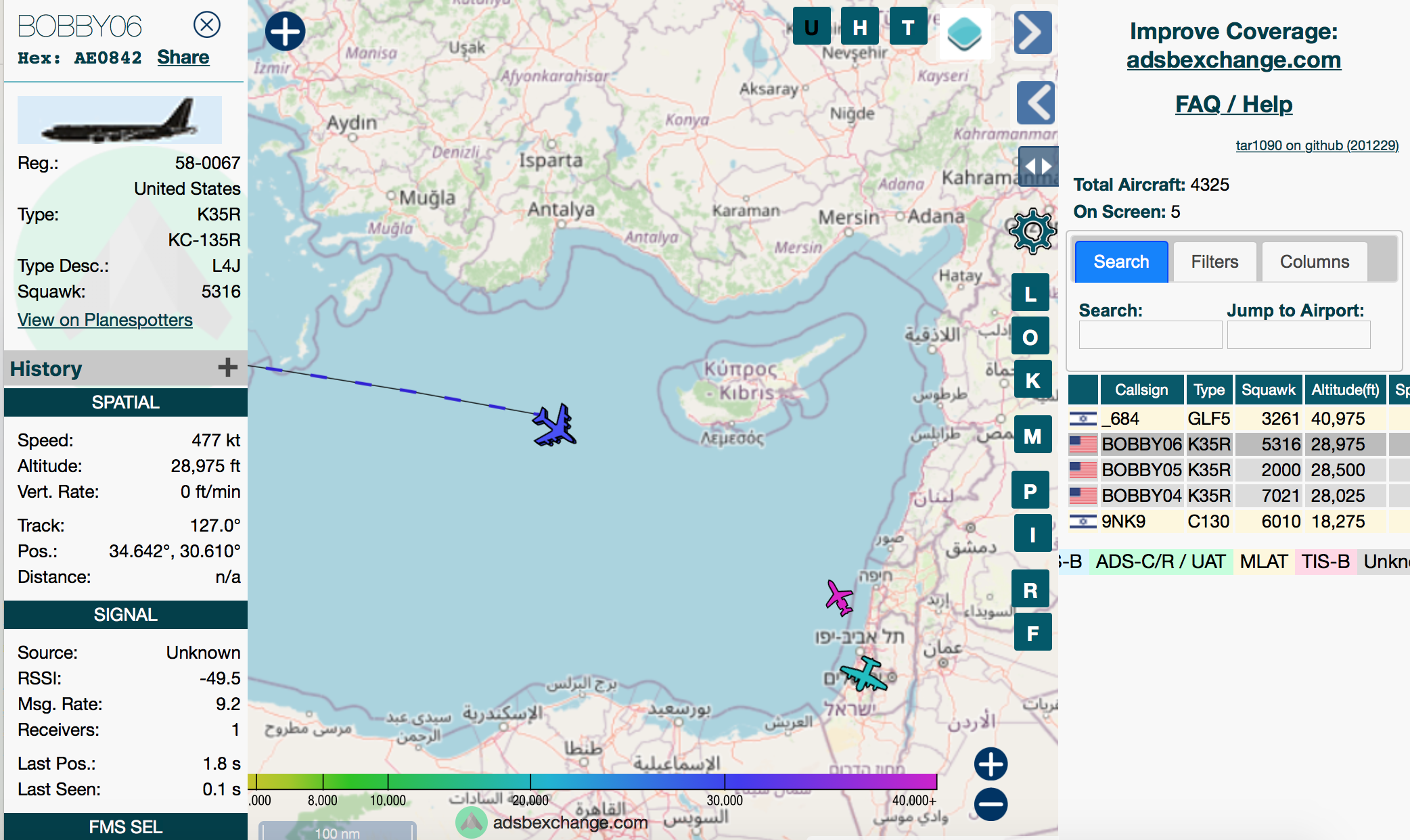Screen dimensions: 1410x840
Task: Open the Share link
Action: (183, 57)
